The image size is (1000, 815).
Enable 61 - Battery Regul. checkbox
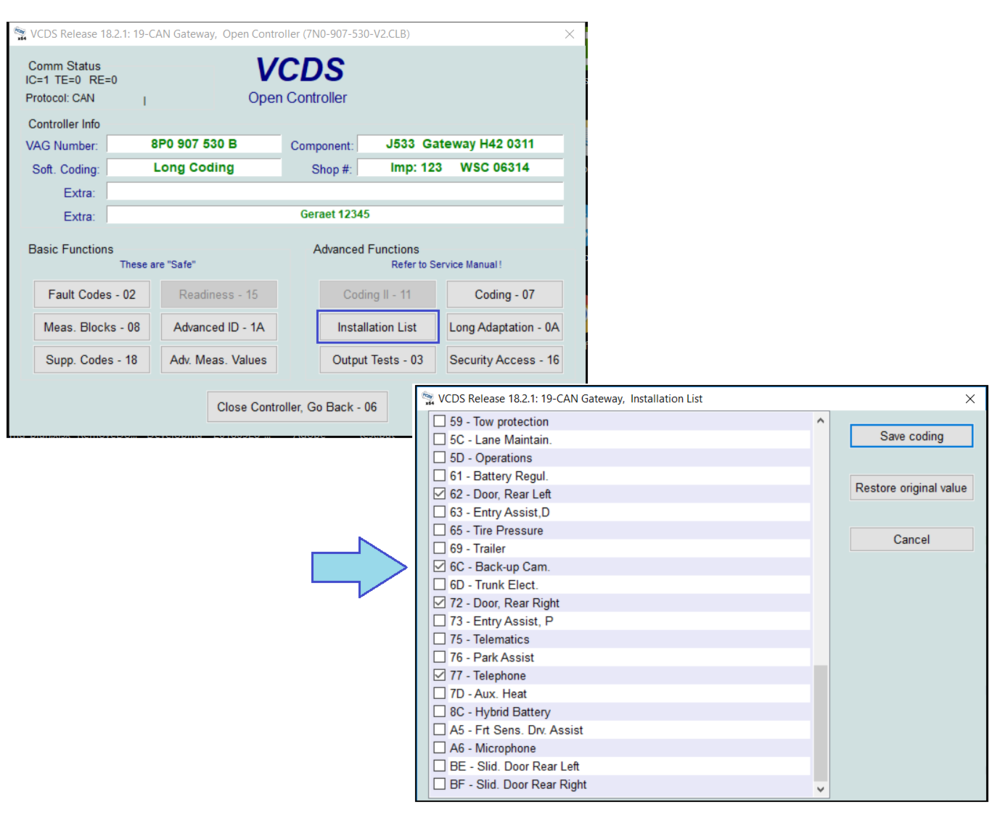tap(439, 476)
